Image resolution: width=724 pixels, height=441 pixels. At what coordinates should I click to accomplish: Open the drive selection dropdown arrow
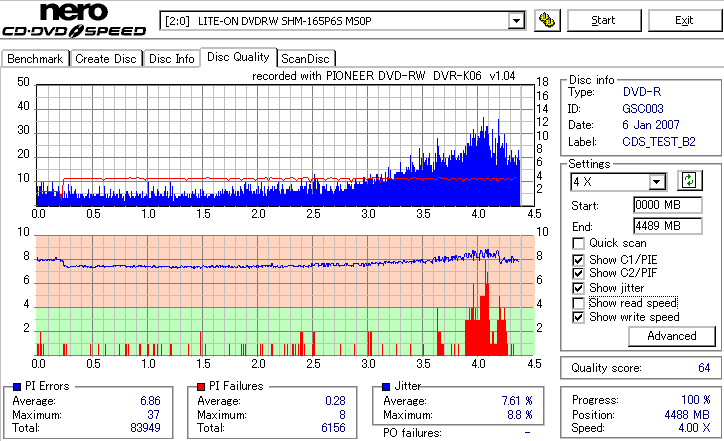tap(516, 21)
